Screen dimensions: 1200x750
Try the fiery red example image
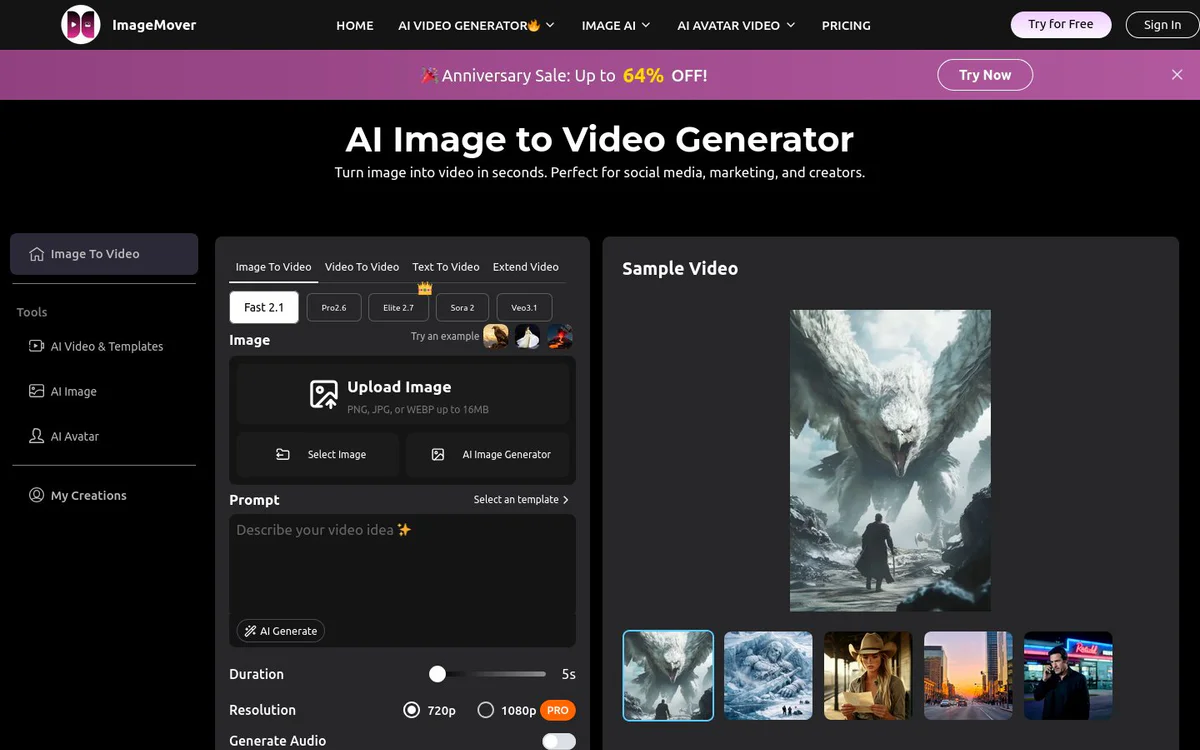[x=560, y=336]
